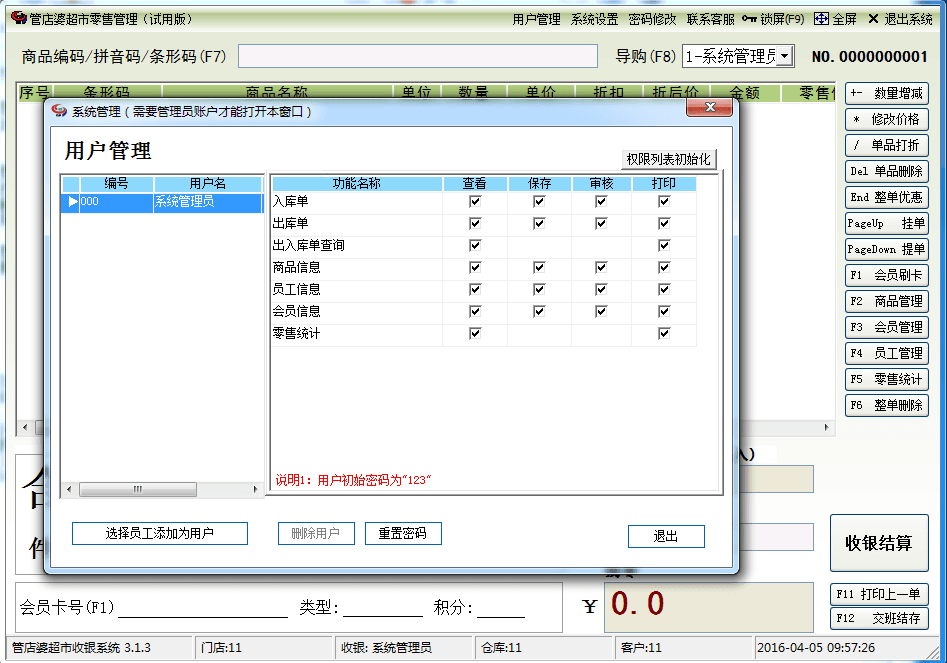Image resolution: width=947 pixels, height=663 pixels.
Task: Click the 商品编码/拼音码/条形码 input field
Action: pyautogui.click(x=417, y=57)
